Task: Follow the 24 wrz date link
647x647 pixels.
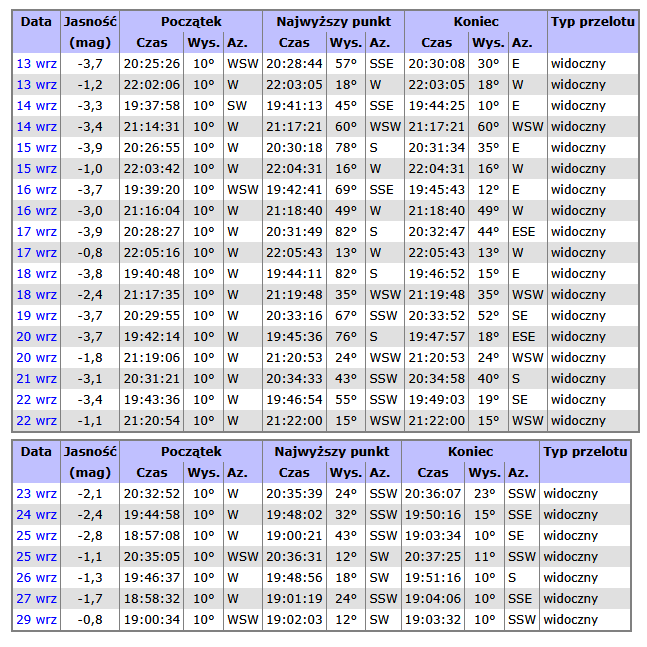Action: coord(36,515)
